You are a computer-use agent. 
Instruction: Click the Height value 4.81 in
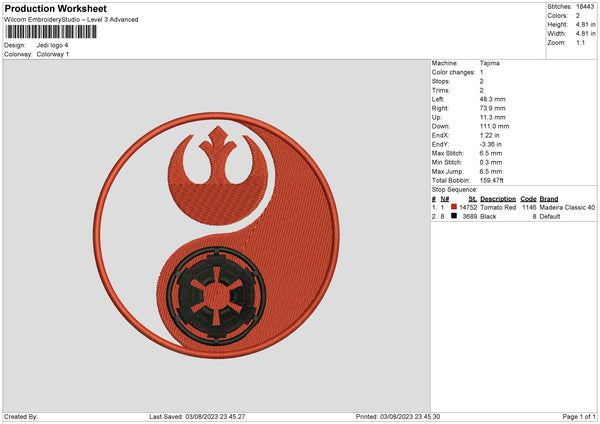pyautogui.click(x=585, y=24)
